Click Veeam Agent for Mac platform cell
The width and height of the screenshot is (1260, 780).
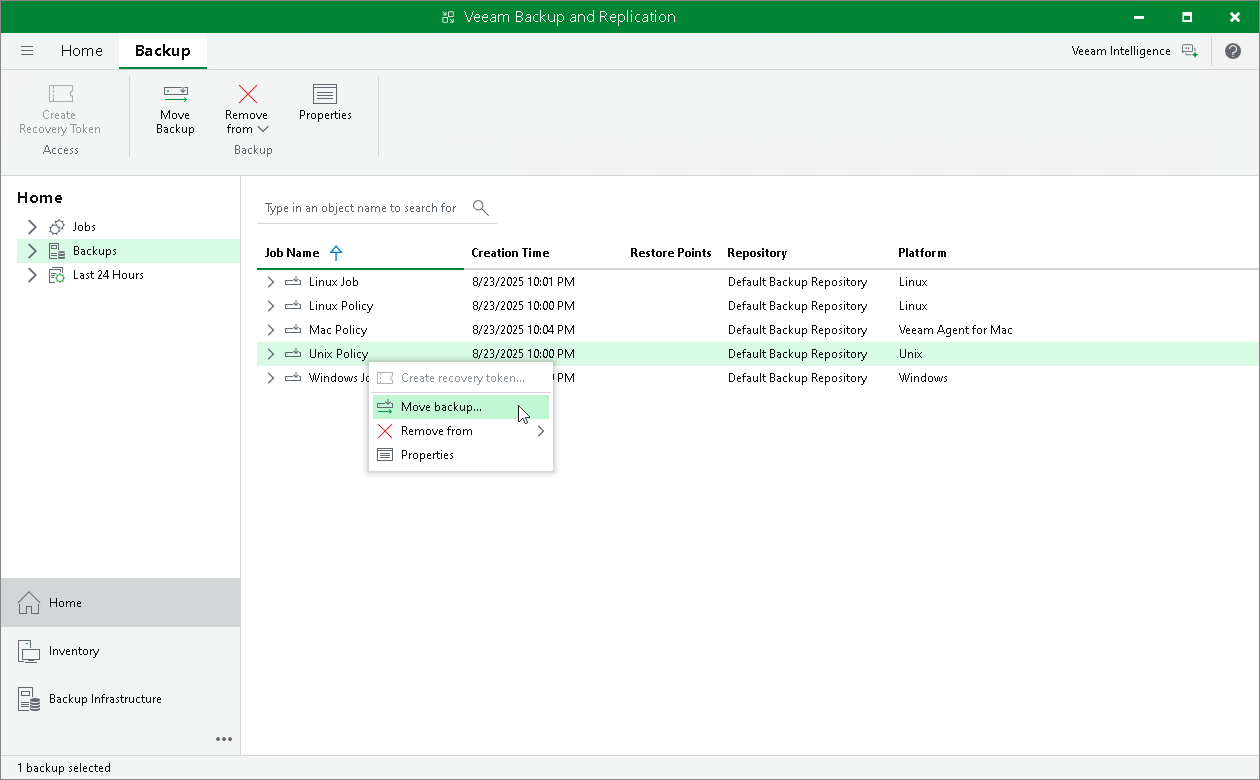coord(956,330)
